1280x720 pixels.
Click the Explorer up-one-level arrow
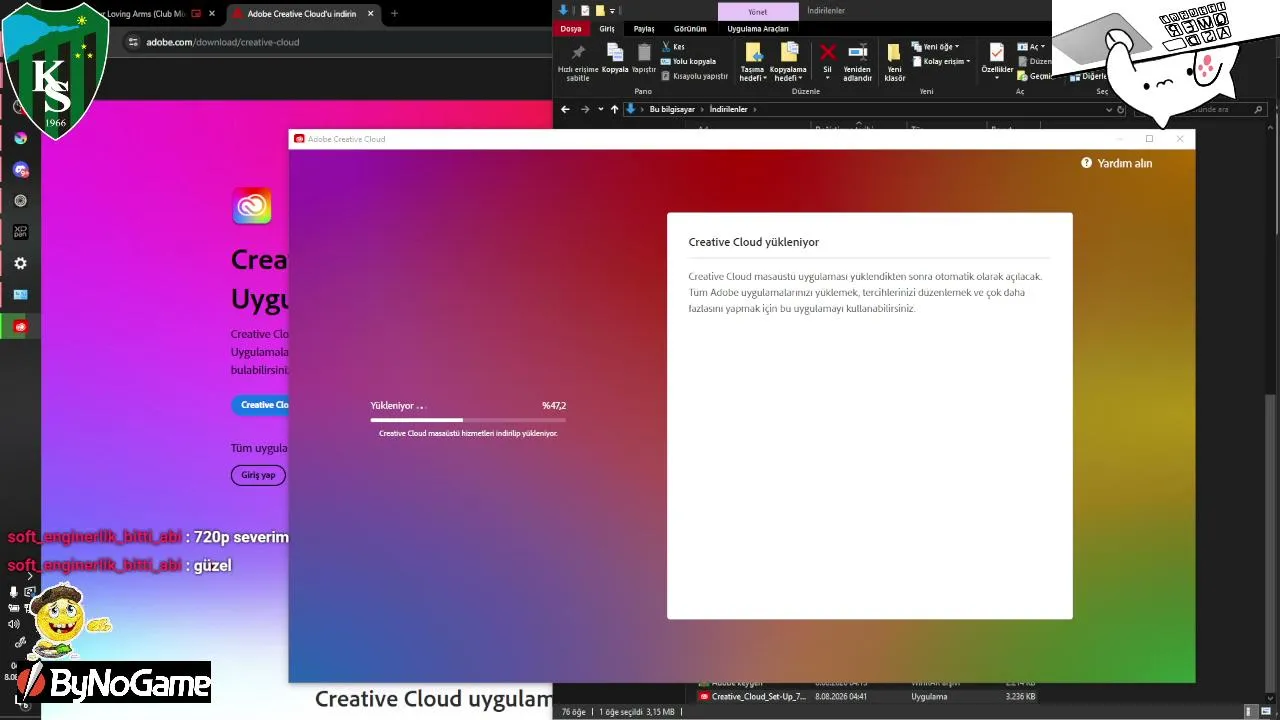[614, 109]
